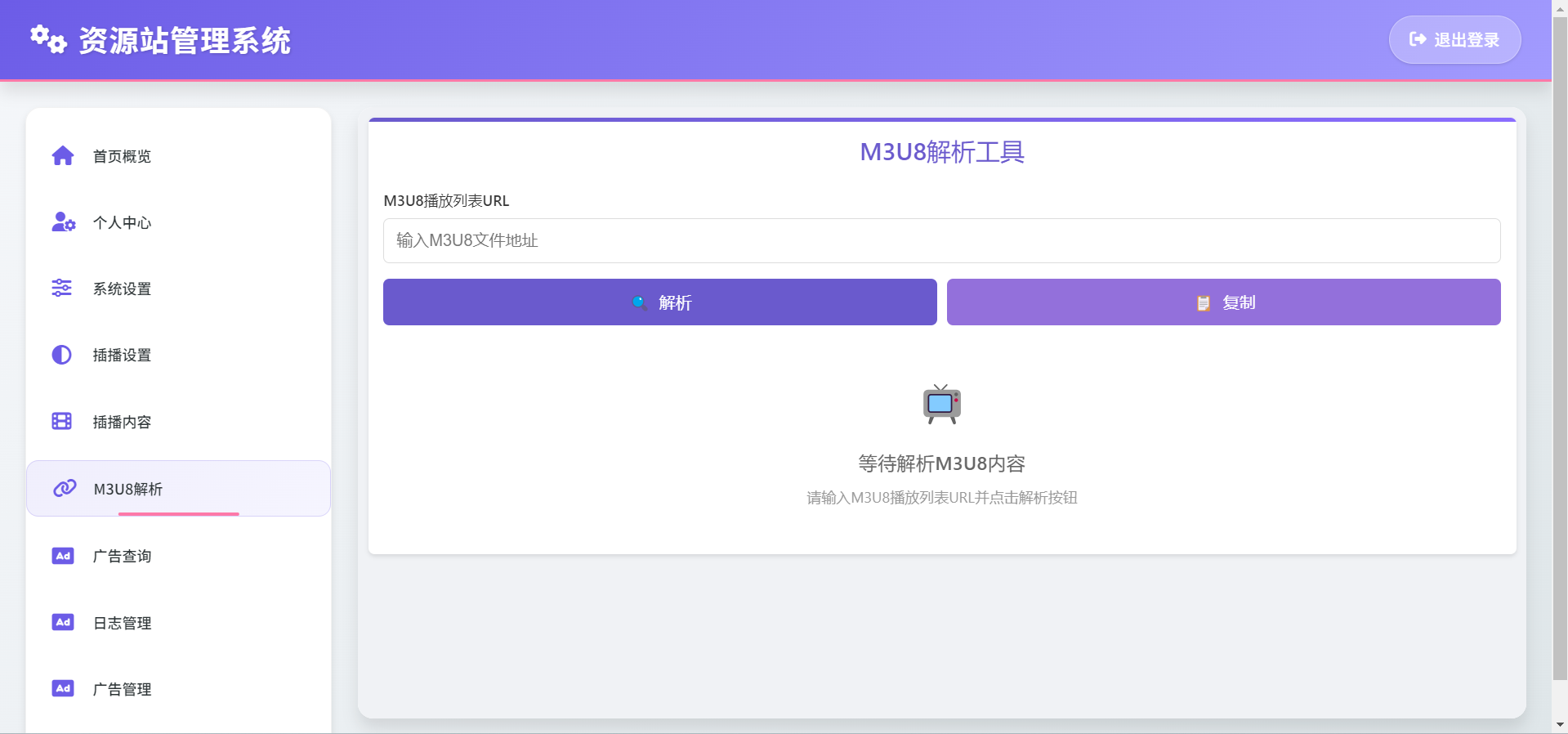Select 插播设置 in the sidebar

(x=179, y=355)
